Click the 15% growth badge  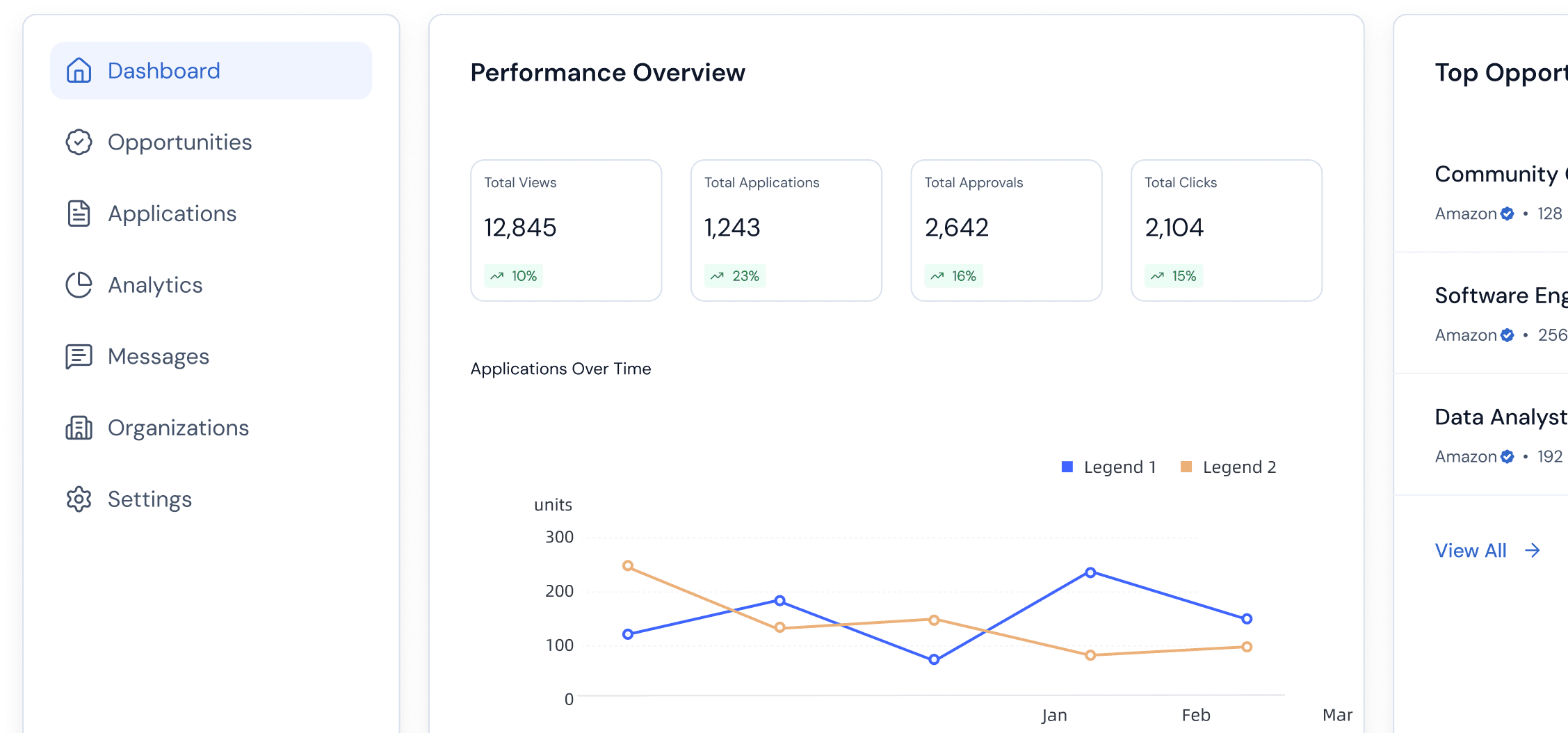(x=1174, y=276)
